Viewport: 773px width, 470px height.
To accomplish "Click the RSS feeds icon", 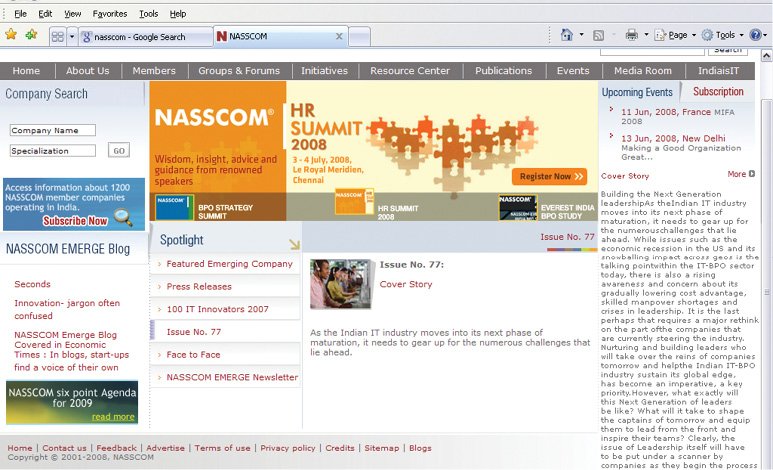I will 598,35.
